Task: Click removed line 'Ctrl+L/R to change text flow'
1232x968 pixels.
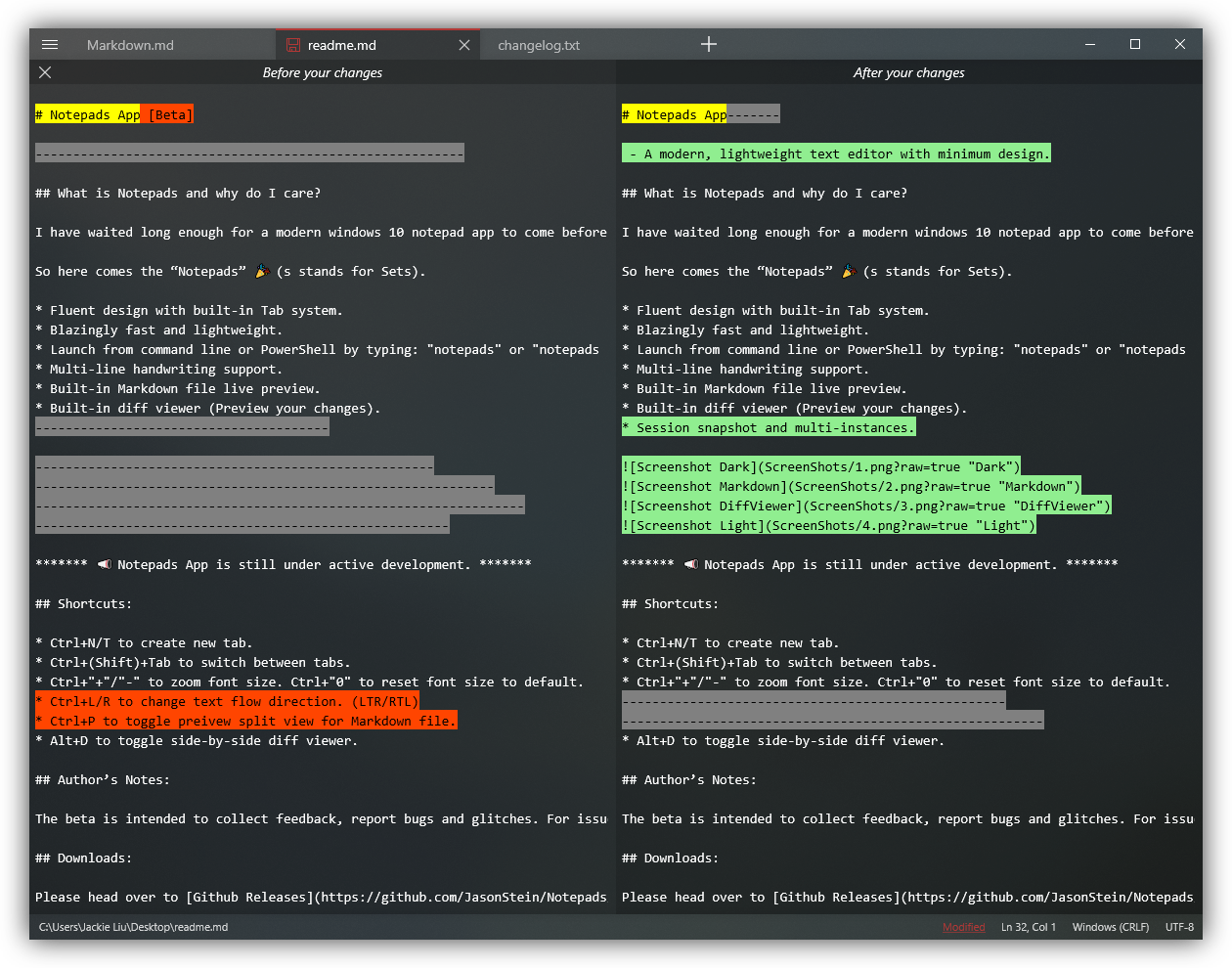Action: (227, 701)
